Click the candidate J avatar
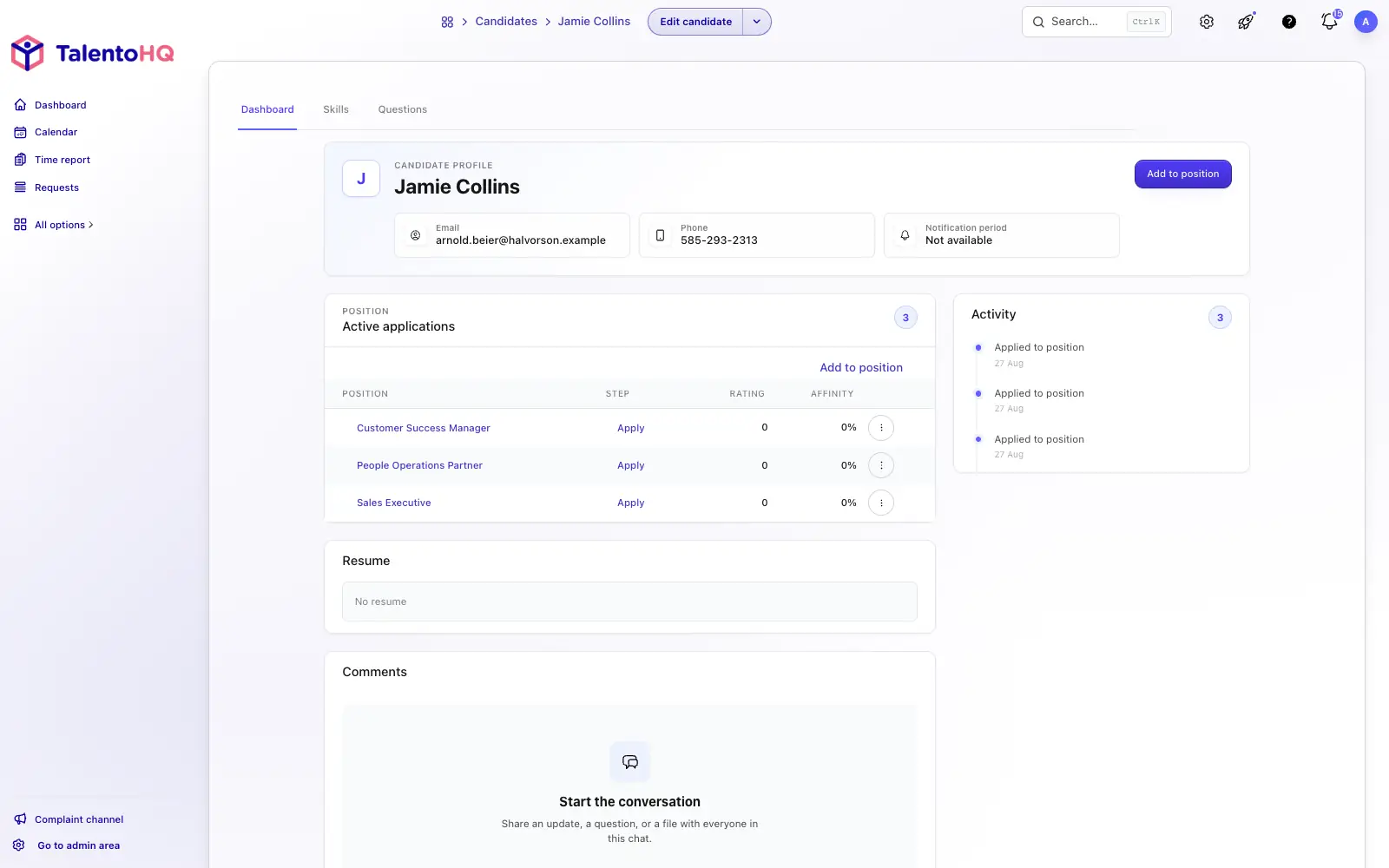Screen dimensions: 1389x868 361,179
